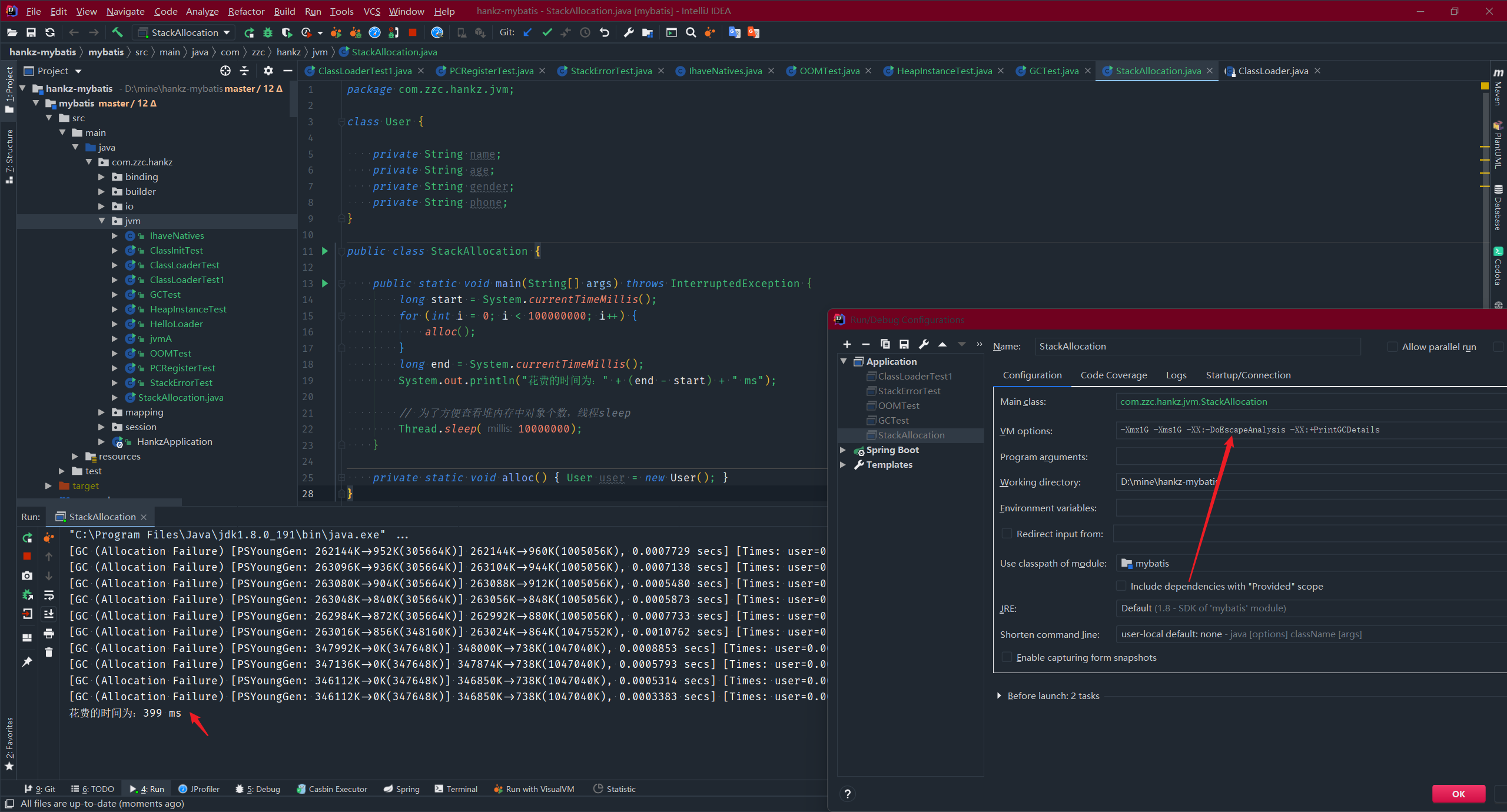Open Settings with the wrench icon
This screenshot has width=1507, height=812.
pos(629,32)
